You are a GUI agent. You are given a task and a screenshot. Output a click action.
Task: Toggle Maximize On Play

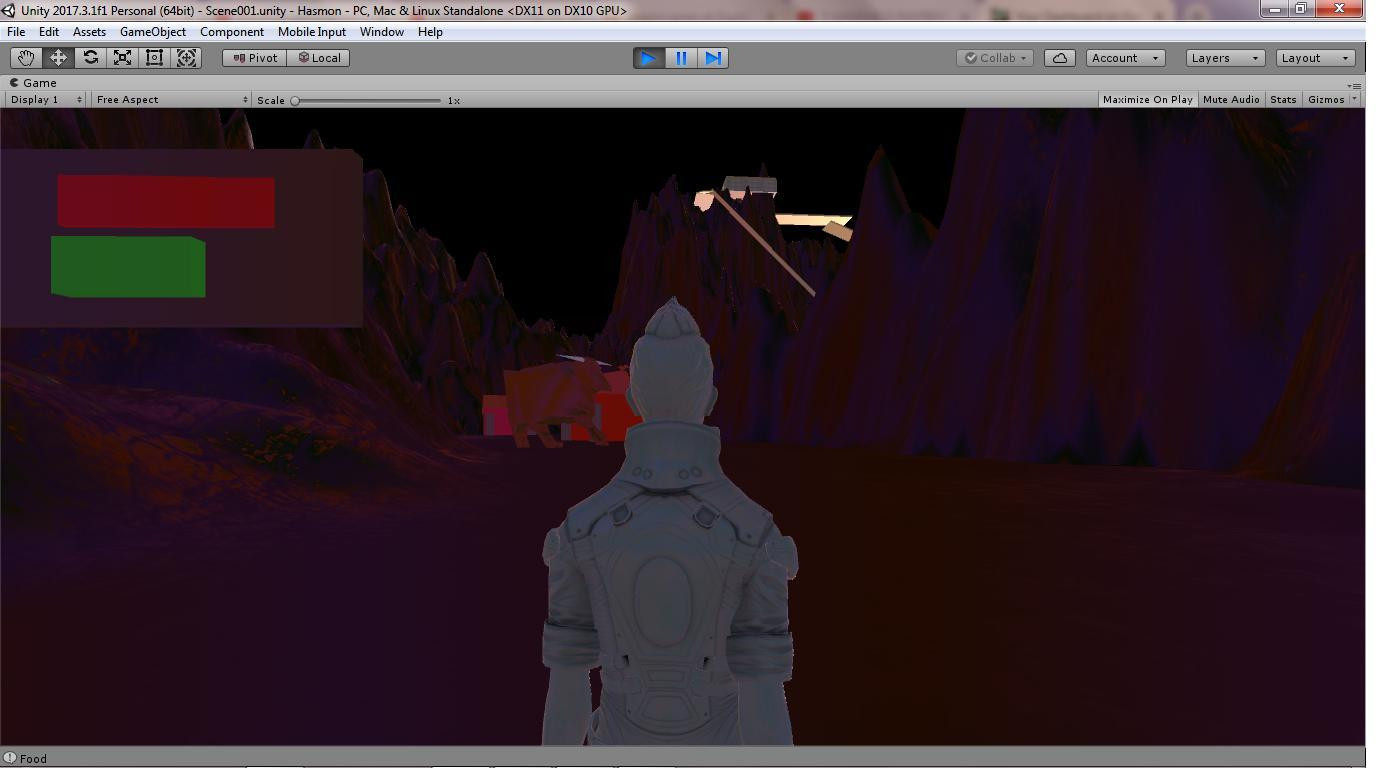click(x=1147, y=99)
